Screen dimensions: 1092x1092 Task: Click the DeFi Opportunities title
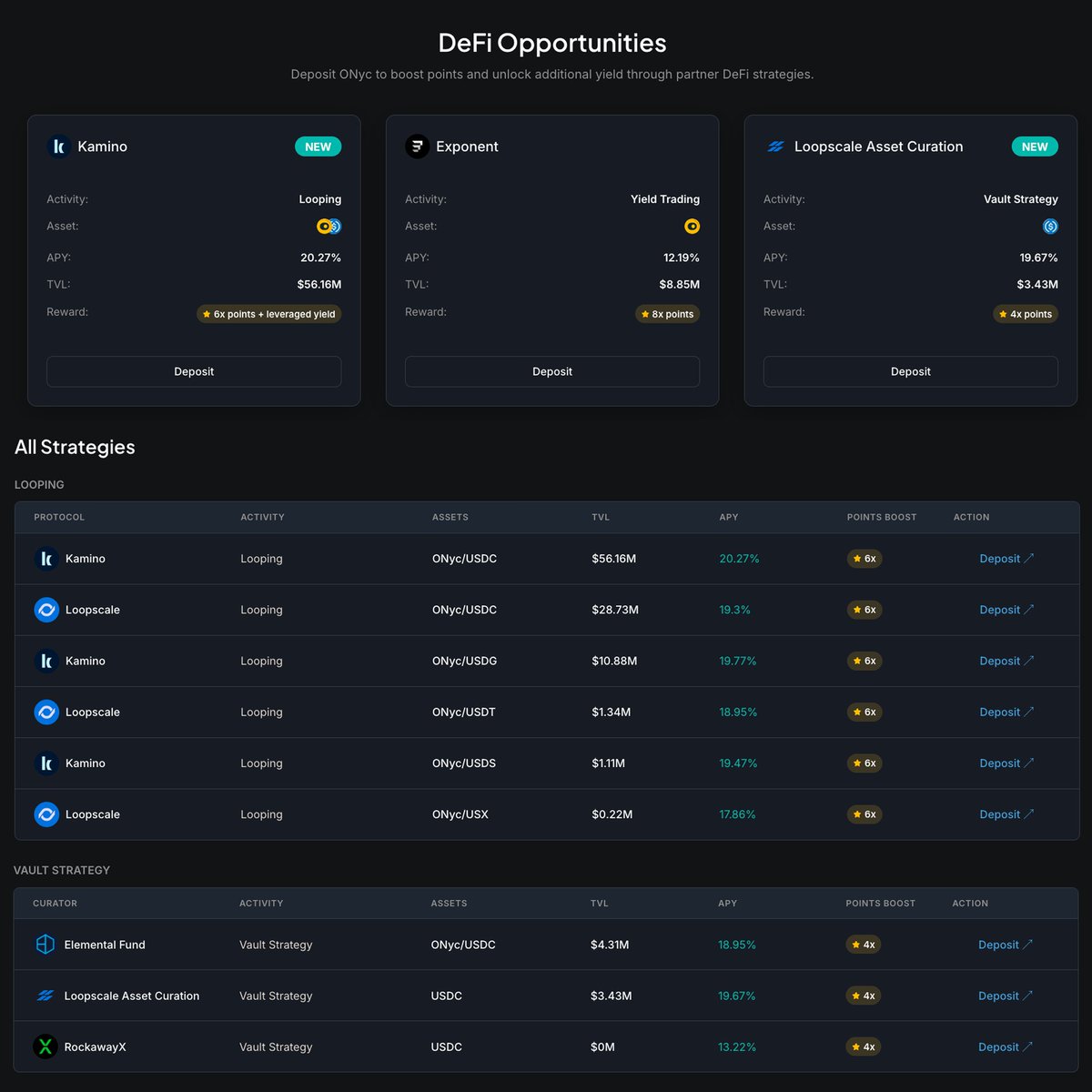(x=552, y=43)
